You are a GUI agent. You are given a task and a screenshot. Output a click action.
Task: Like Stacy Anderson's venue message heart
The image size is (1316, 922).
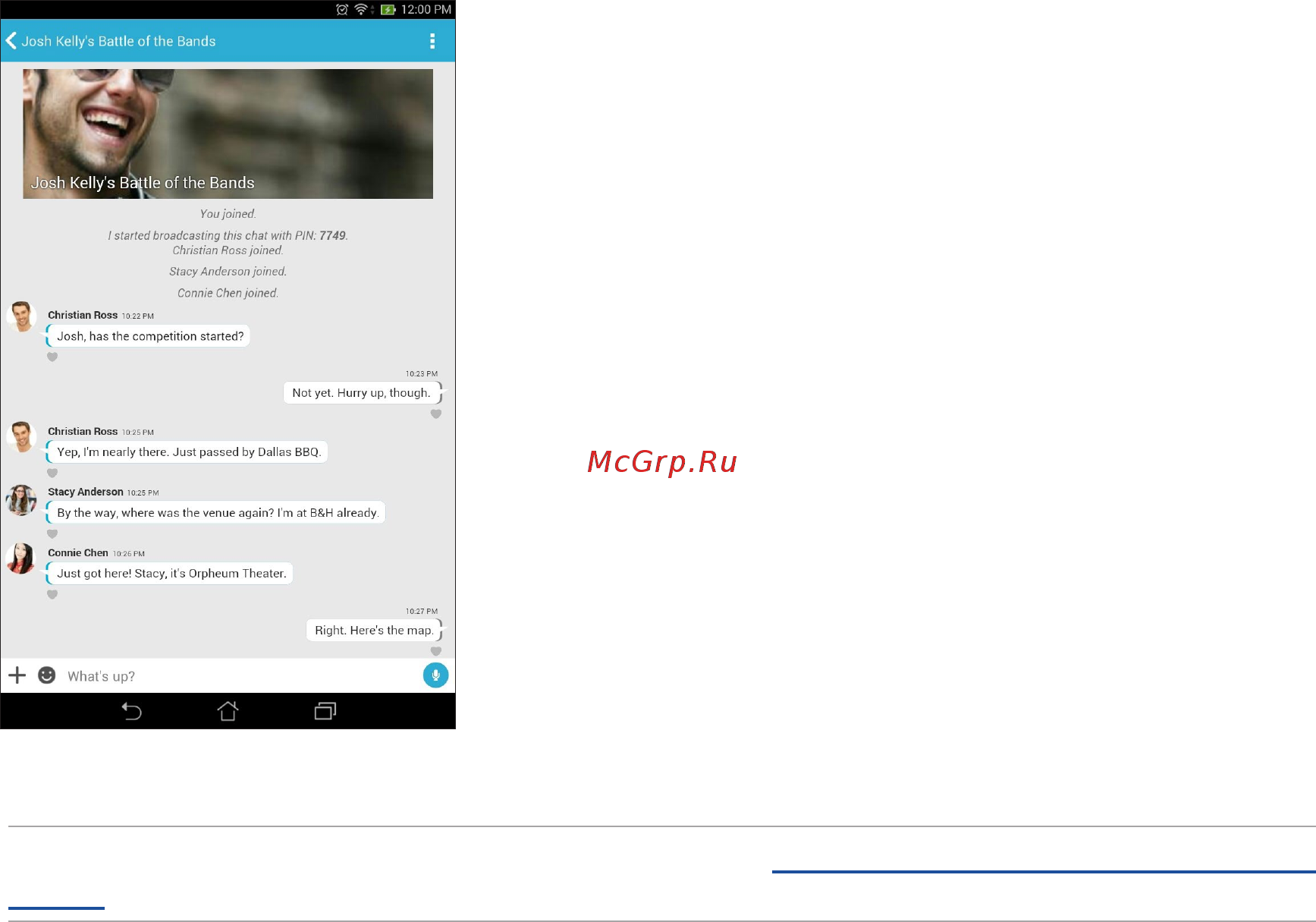tap(52, 533)
